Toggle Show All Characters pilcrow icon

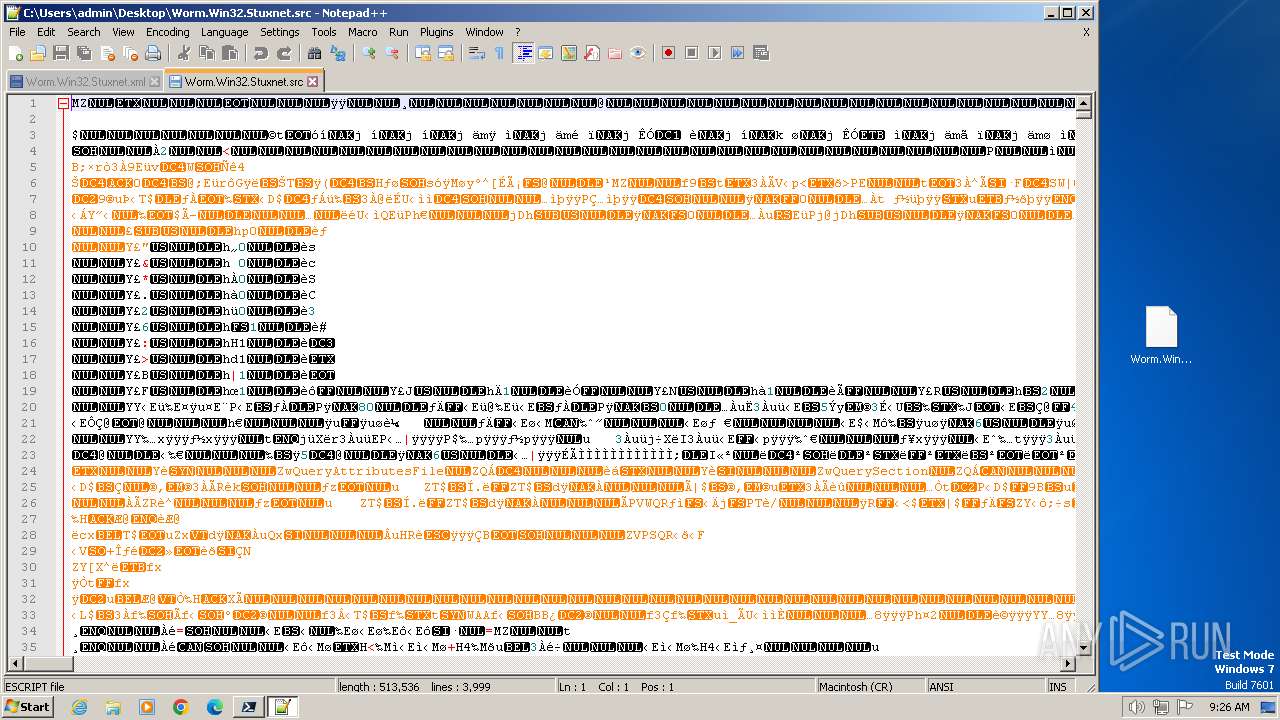pyautogui.click(x=500, y=53)
